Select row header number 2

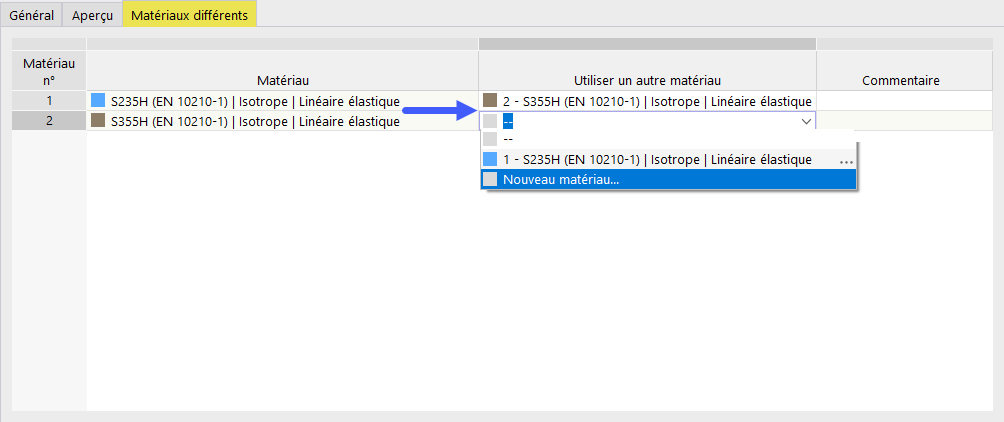[x=49, y=120]
